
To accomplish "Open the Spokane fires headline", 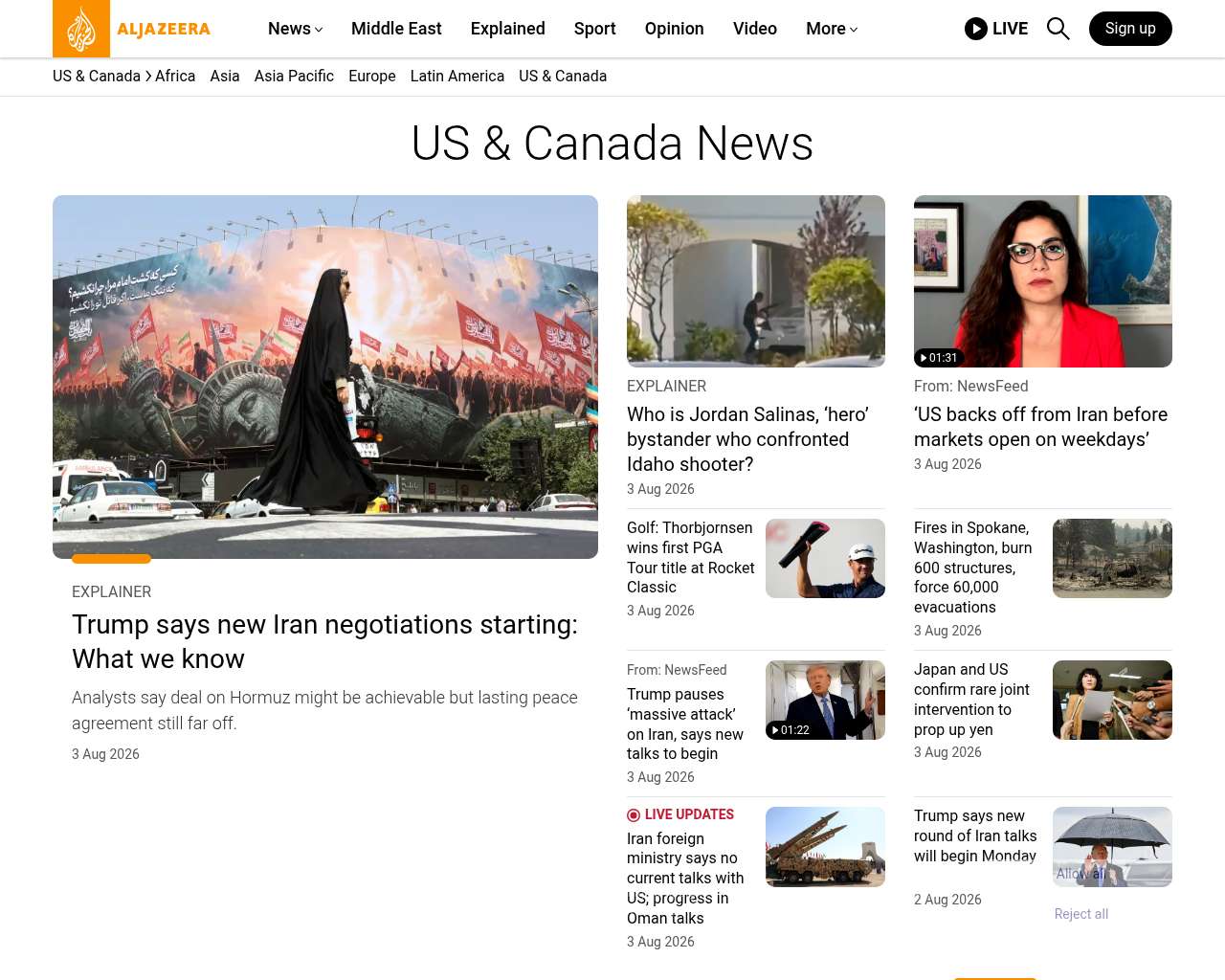I will (x=973, y=568).
